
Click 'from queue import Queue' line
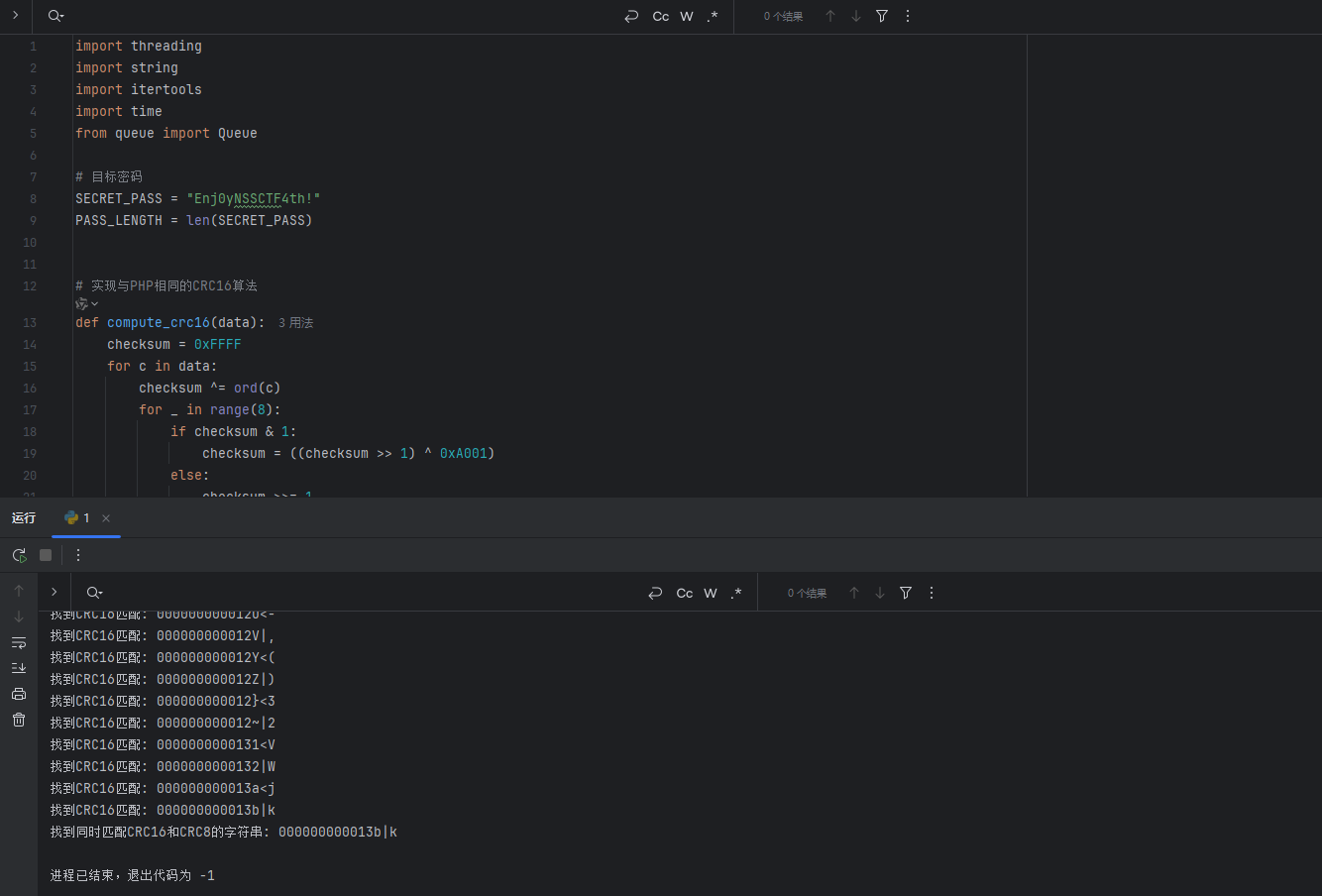point(166,133)
